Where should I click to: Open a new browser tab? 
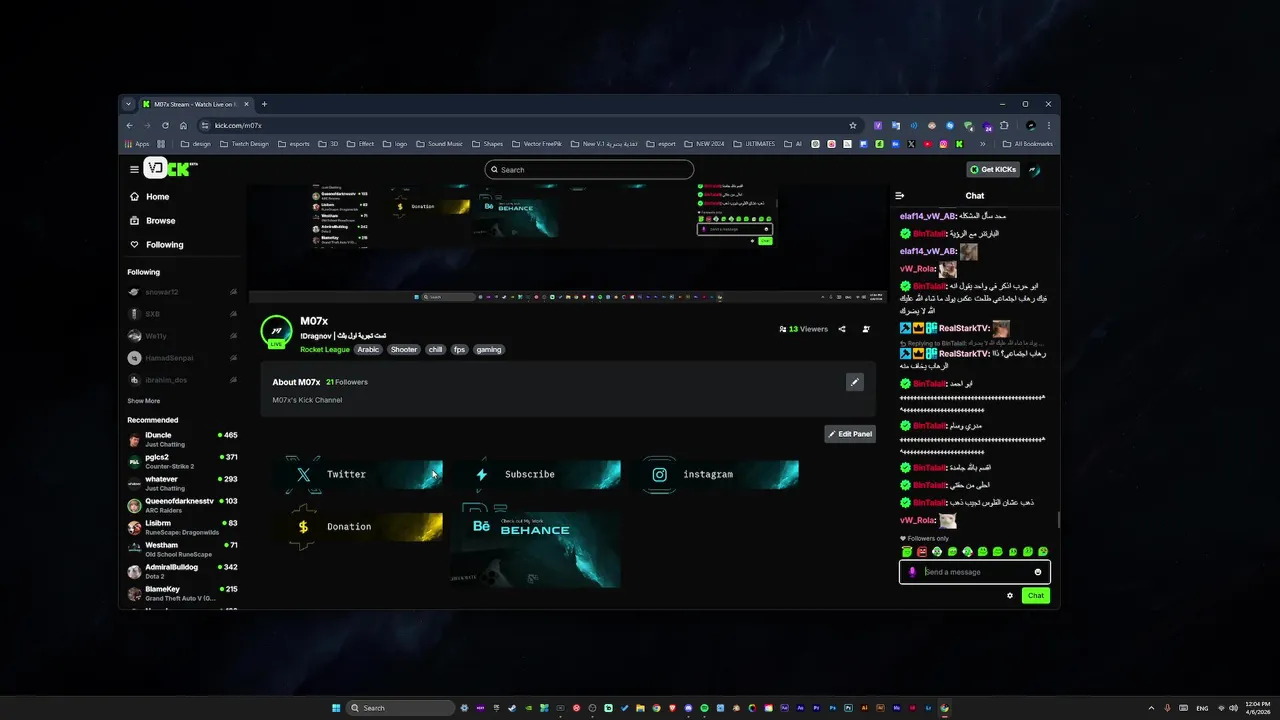click(264, 104)
